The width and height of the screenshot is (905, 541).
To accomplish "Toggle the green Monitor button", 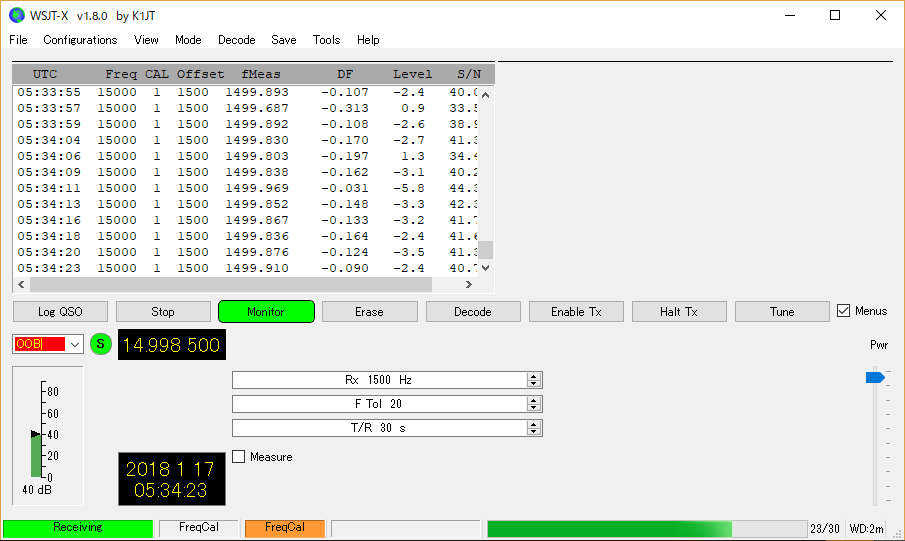I will pyautogui.click(x=266, y=312).
